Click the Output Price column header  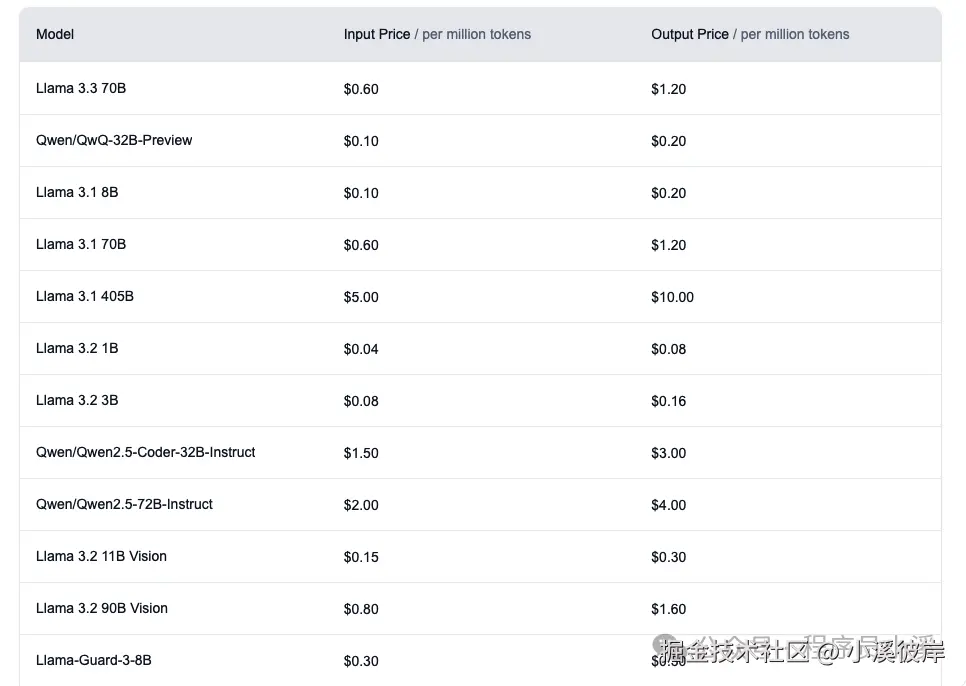click(690, 34)
